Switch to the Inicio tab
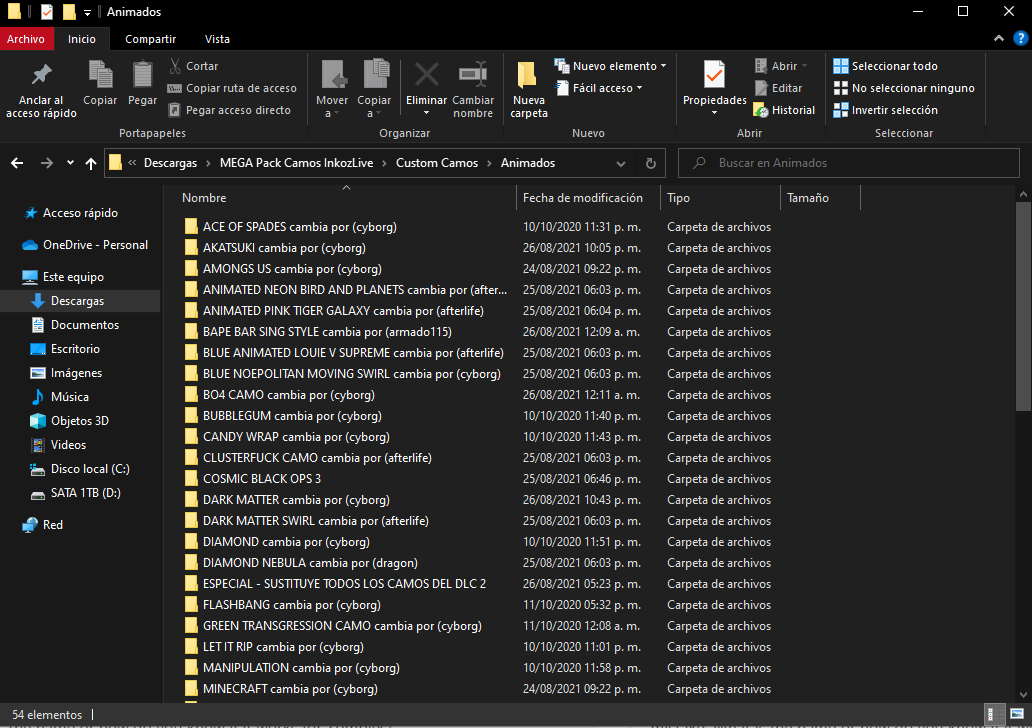The width and height of the screenshot is (1032, 728). [x=82, y=39]
